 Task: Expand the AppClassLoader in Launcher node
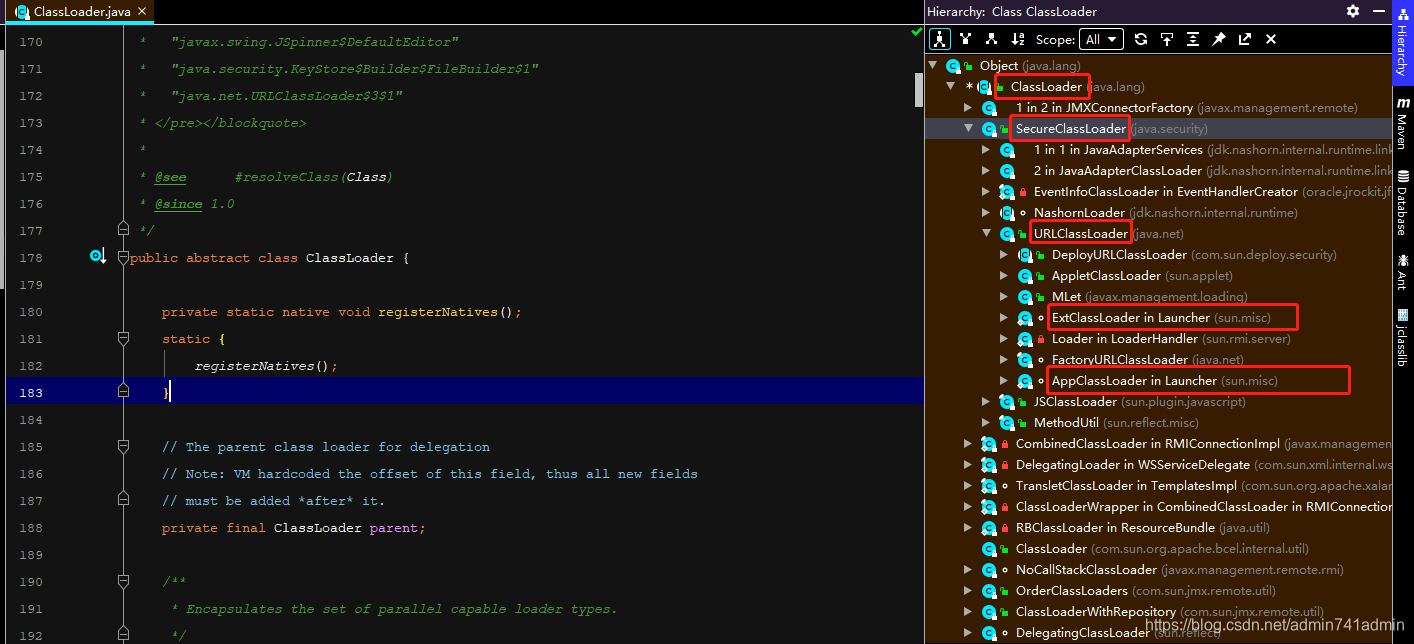pyautogui.click(x=1004, y=380)
